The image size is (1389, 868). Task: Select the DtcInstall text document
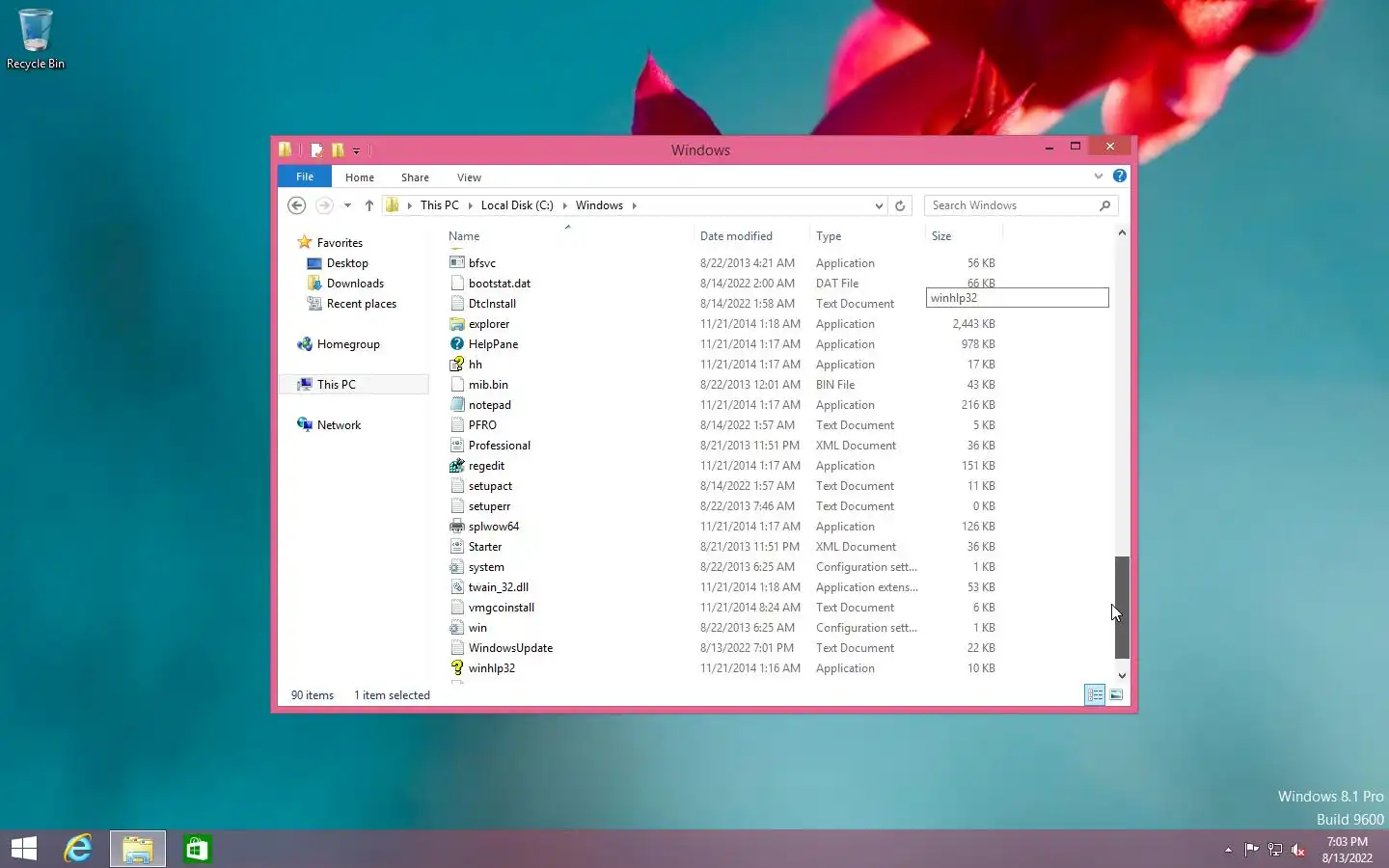pyautogui.click(x=492, y=304)
